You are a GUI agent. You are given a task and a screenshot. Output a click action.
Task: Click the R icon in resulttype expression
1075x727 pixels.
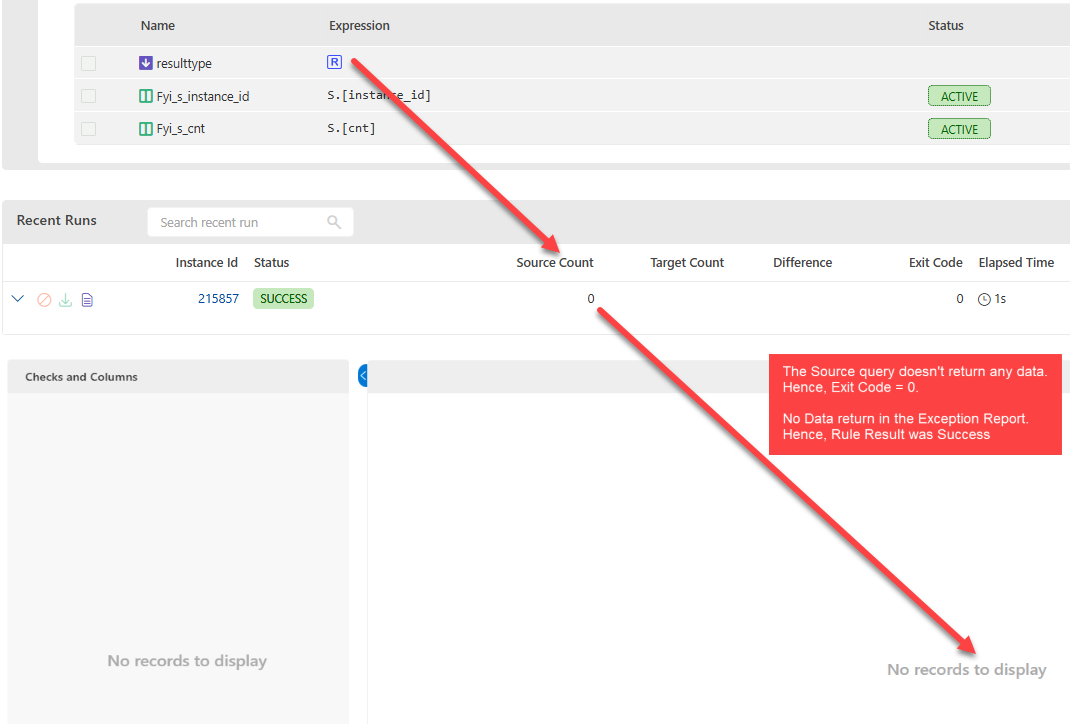[334, 62]
